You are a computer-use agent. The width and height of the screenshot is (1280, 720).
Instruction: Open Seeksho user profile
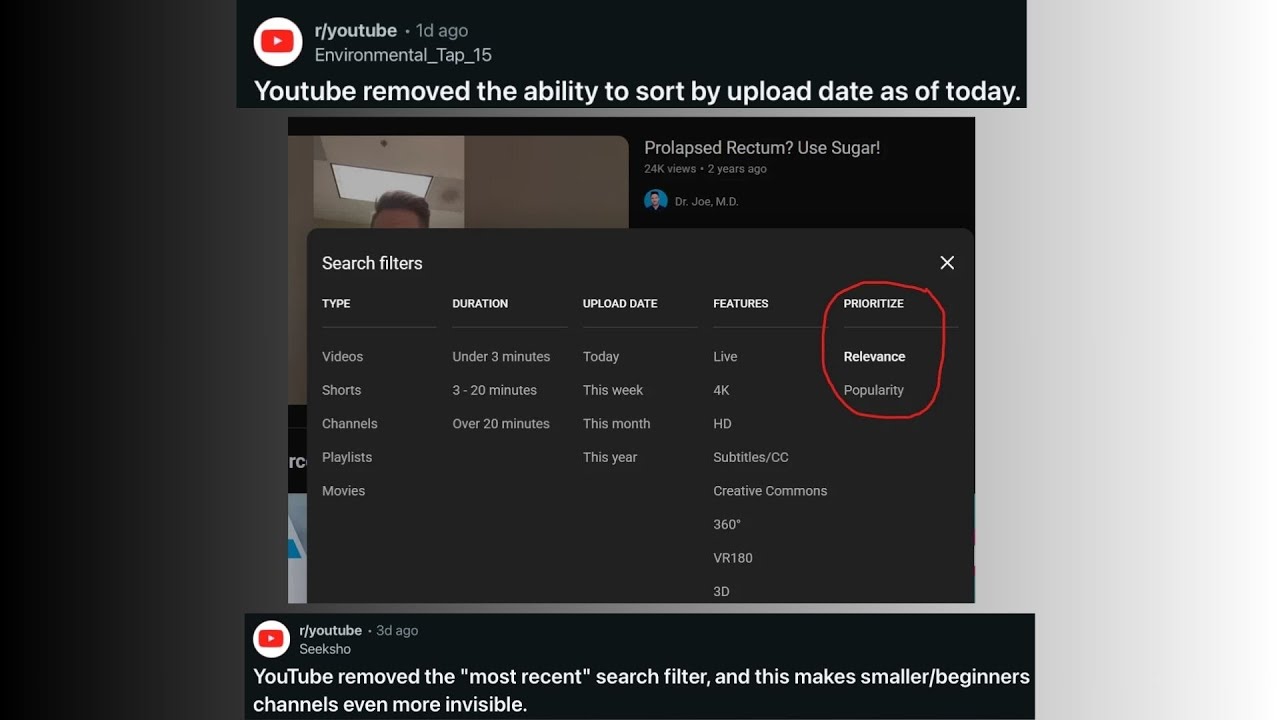pyautogui.click(x=325, y=649)
